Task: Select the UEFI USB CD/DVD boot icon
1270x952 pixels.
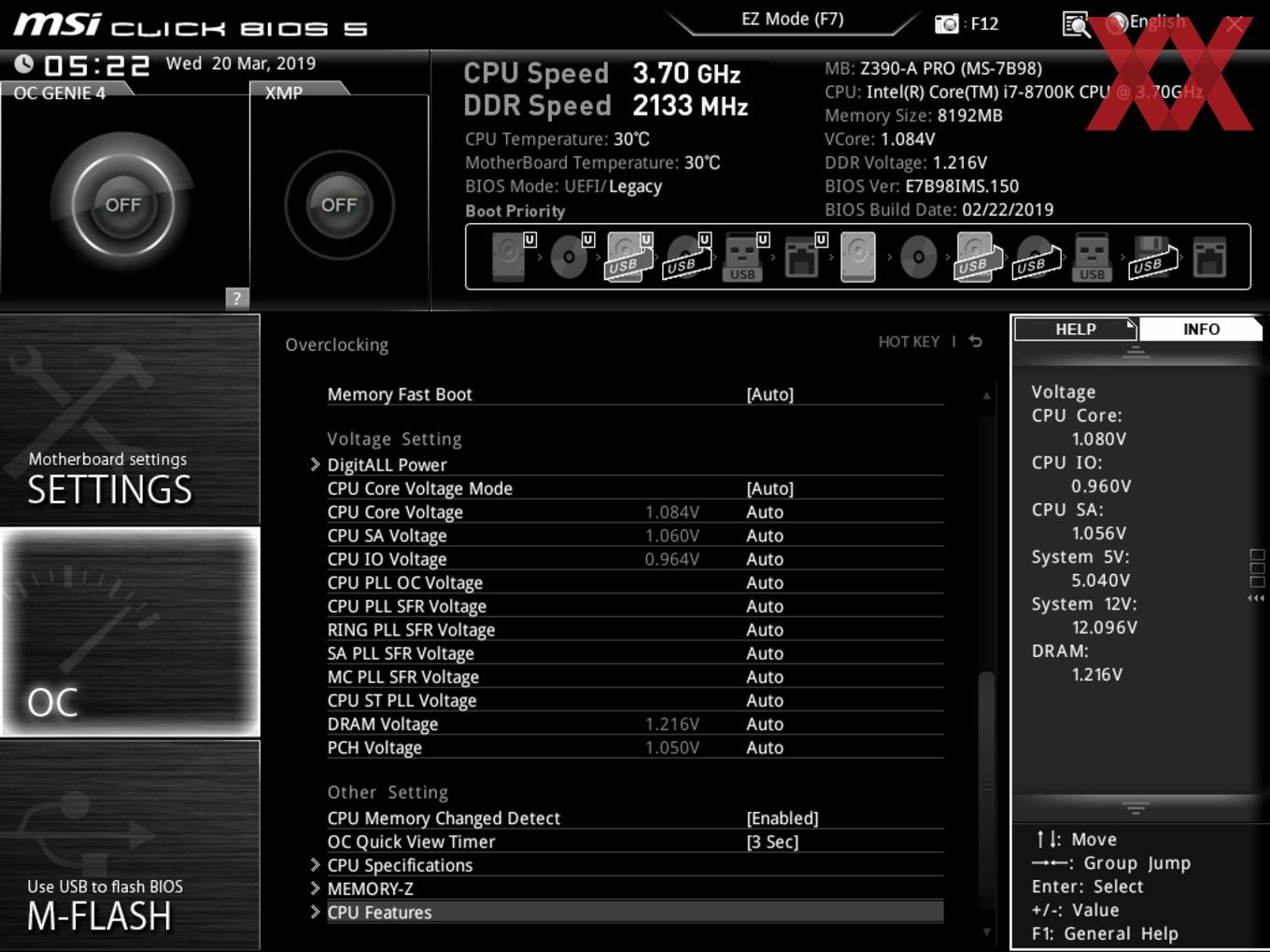Action: point(687,257)
